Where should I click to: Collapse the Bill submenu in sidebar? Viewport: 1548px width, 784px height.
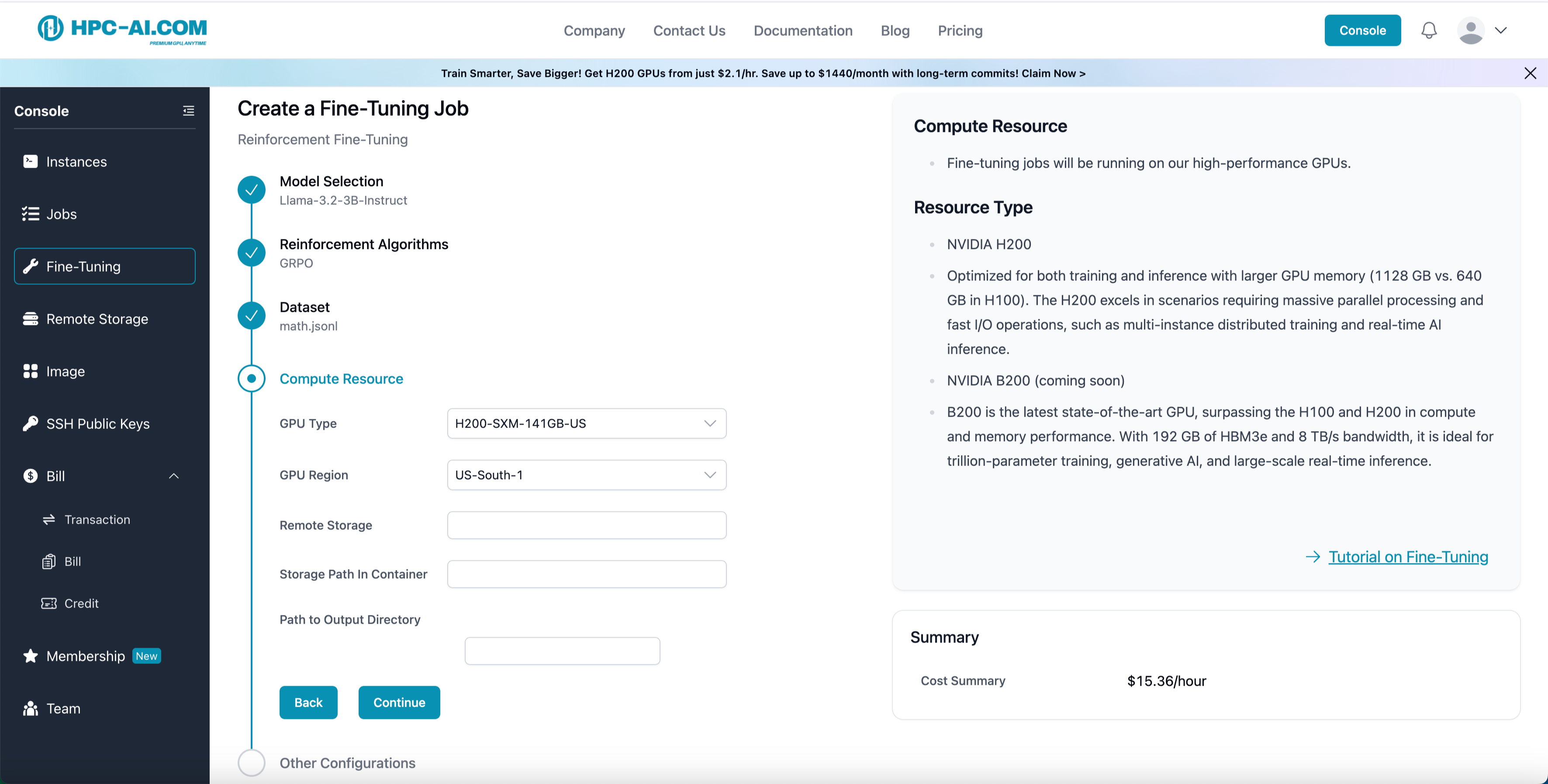[174, 476]
